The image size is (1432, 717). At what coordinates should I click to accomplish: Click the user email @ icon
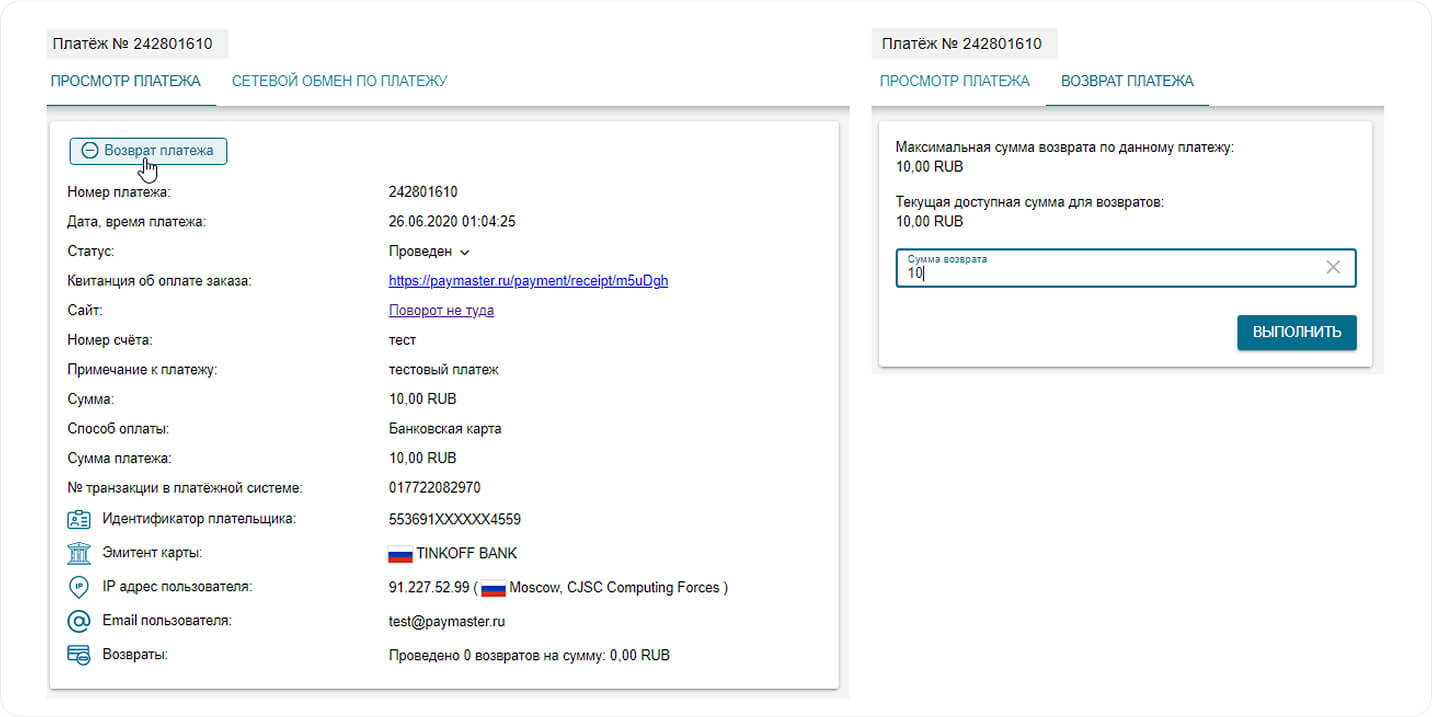click(x=79, y=621)
